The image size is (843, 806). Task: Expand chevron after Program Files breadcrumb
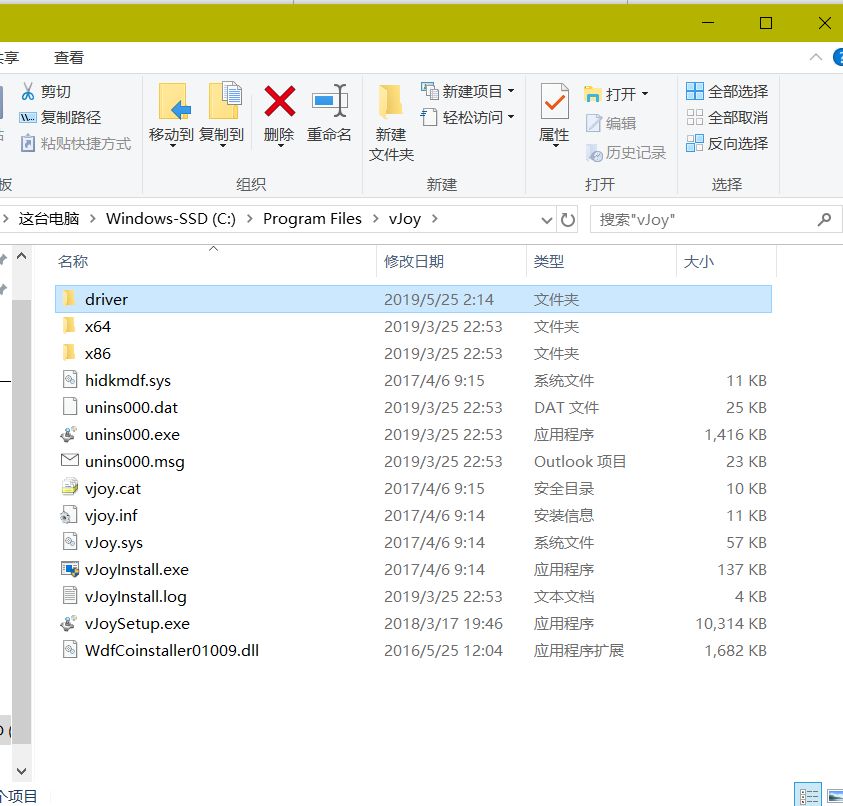pyautogui.click(x=375, y=219)
